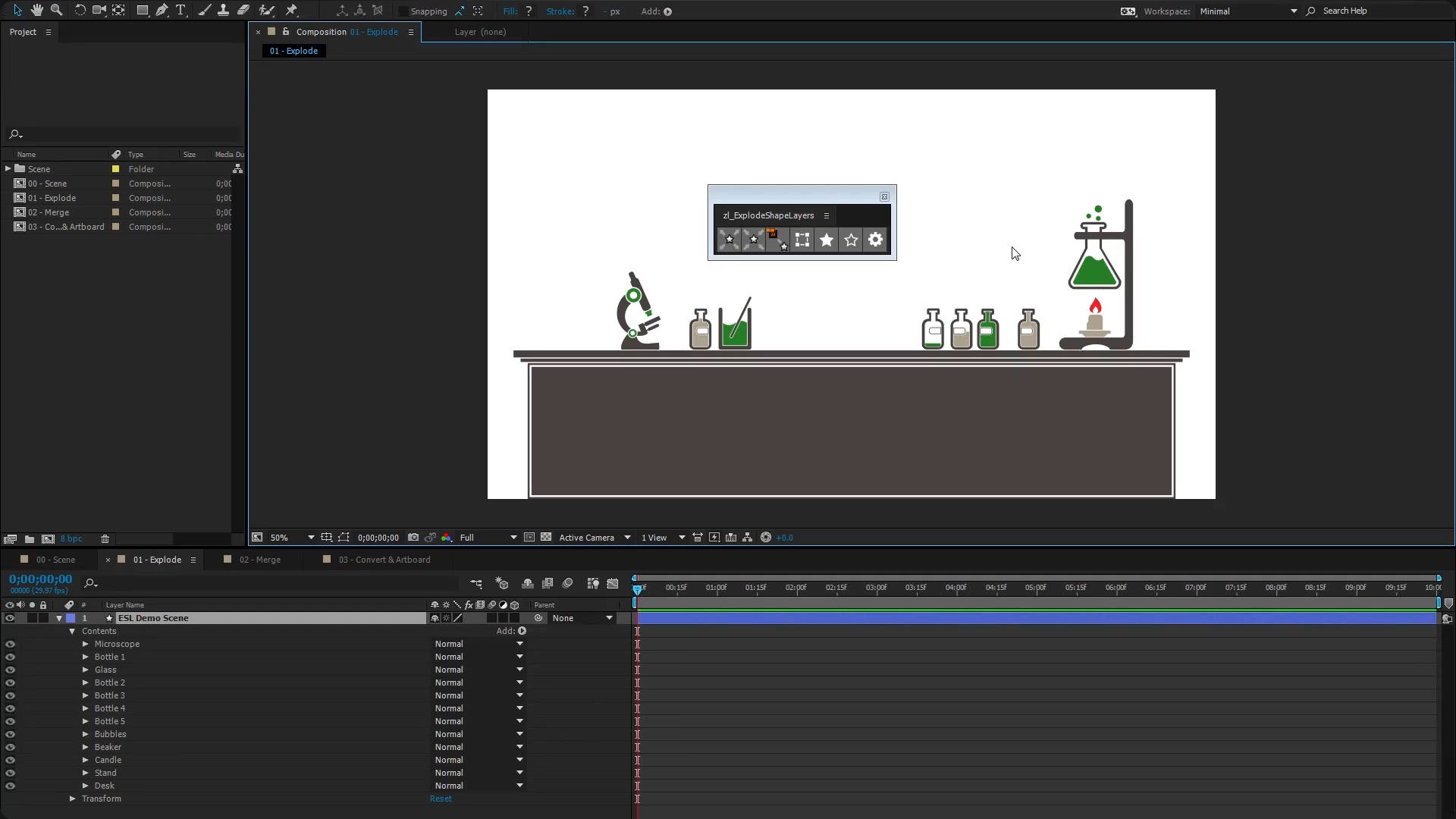Click Search Help in the top right
The image size is (1456, 819).
coord(1346,10)
